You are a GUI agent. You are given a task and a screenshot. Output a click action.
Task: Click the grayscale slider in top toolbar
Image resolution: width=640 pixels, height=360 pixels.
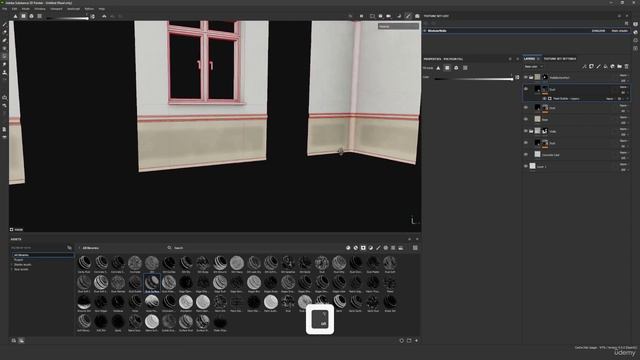tap(67, 17)
